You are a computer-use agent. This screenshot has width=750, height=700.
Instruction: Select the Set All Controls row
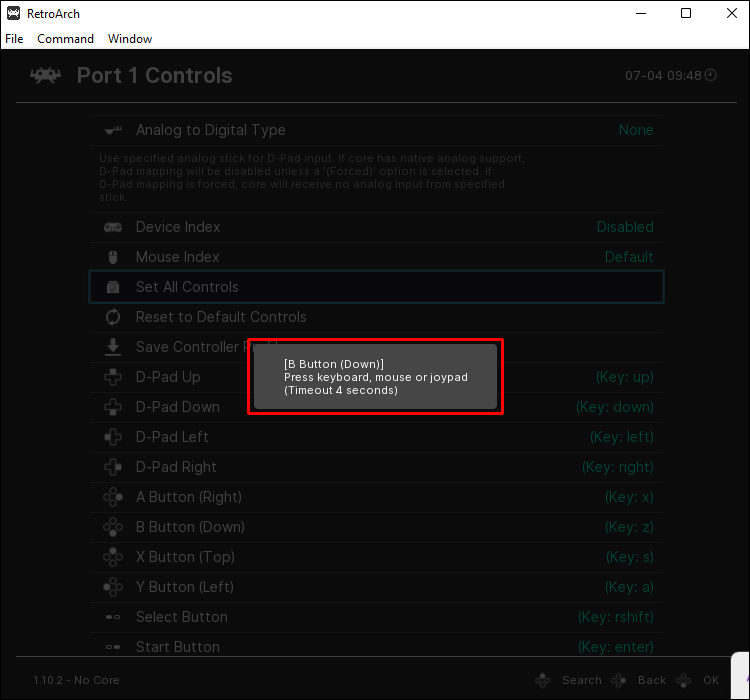click(376, 287)
